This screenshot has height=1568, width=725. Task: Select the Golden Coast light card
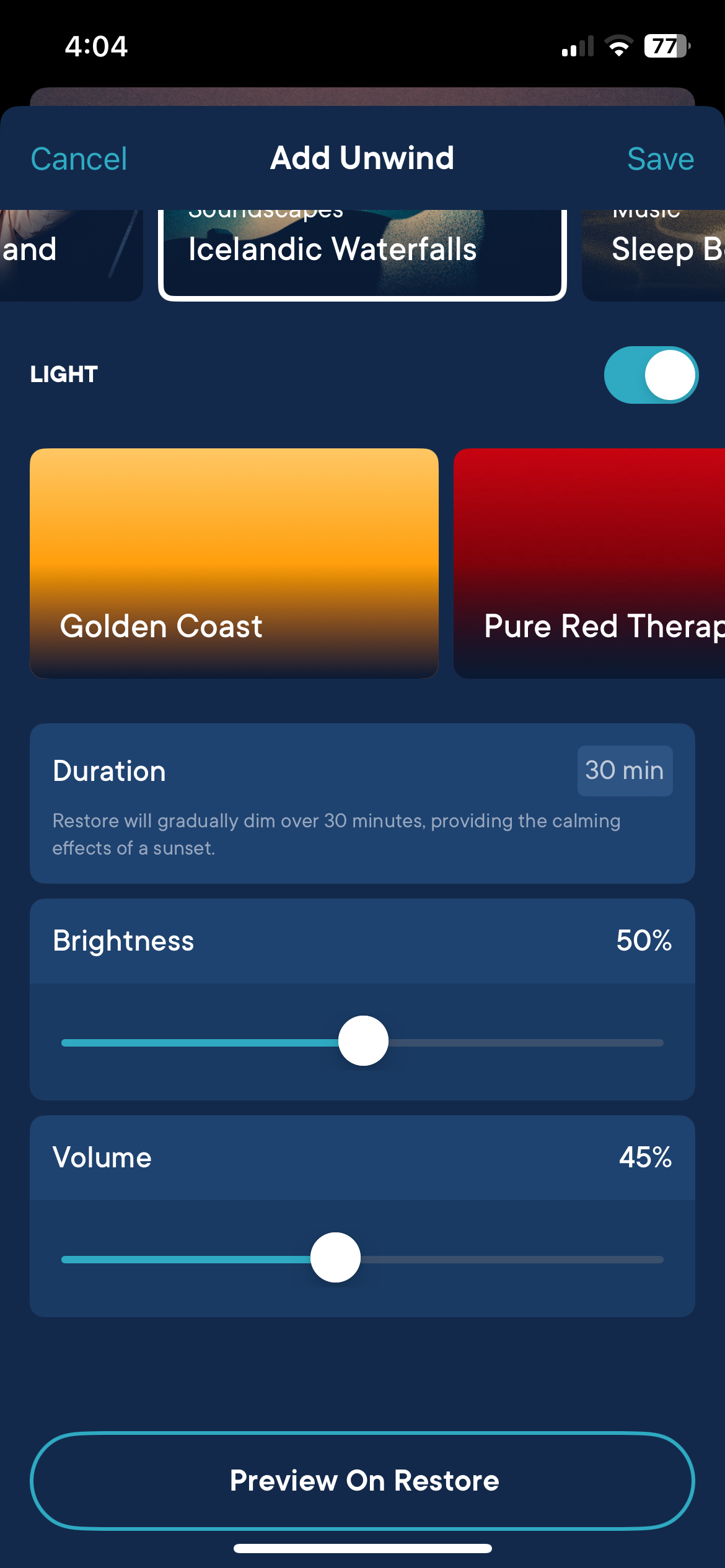click(234, 564)
